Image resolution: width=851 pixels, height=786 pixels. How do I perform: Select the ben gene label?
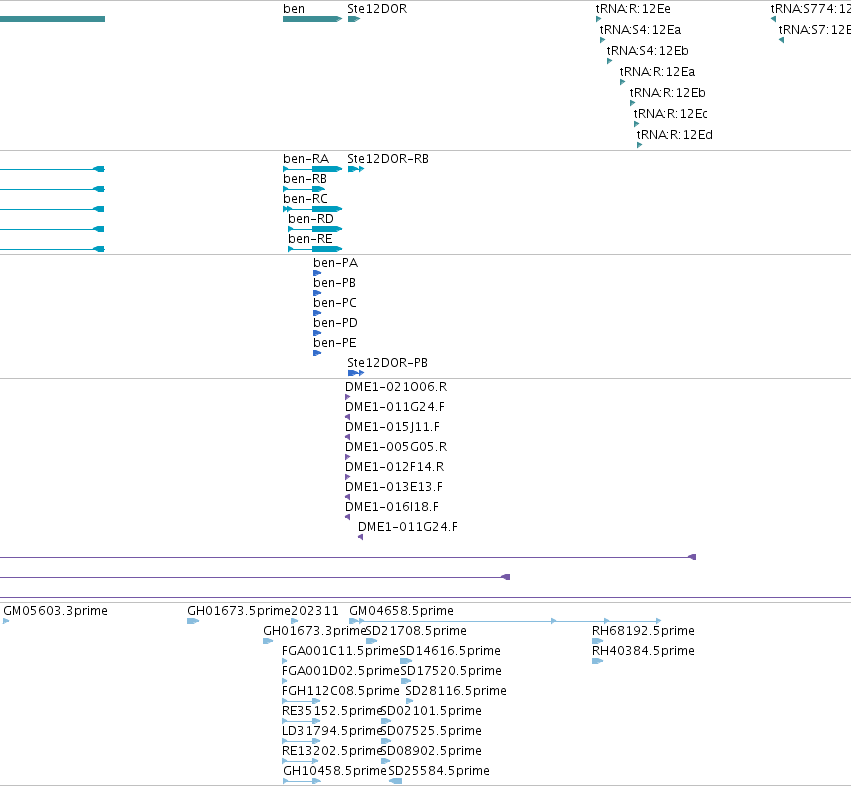pyautogui.click(x=294, y=9)
